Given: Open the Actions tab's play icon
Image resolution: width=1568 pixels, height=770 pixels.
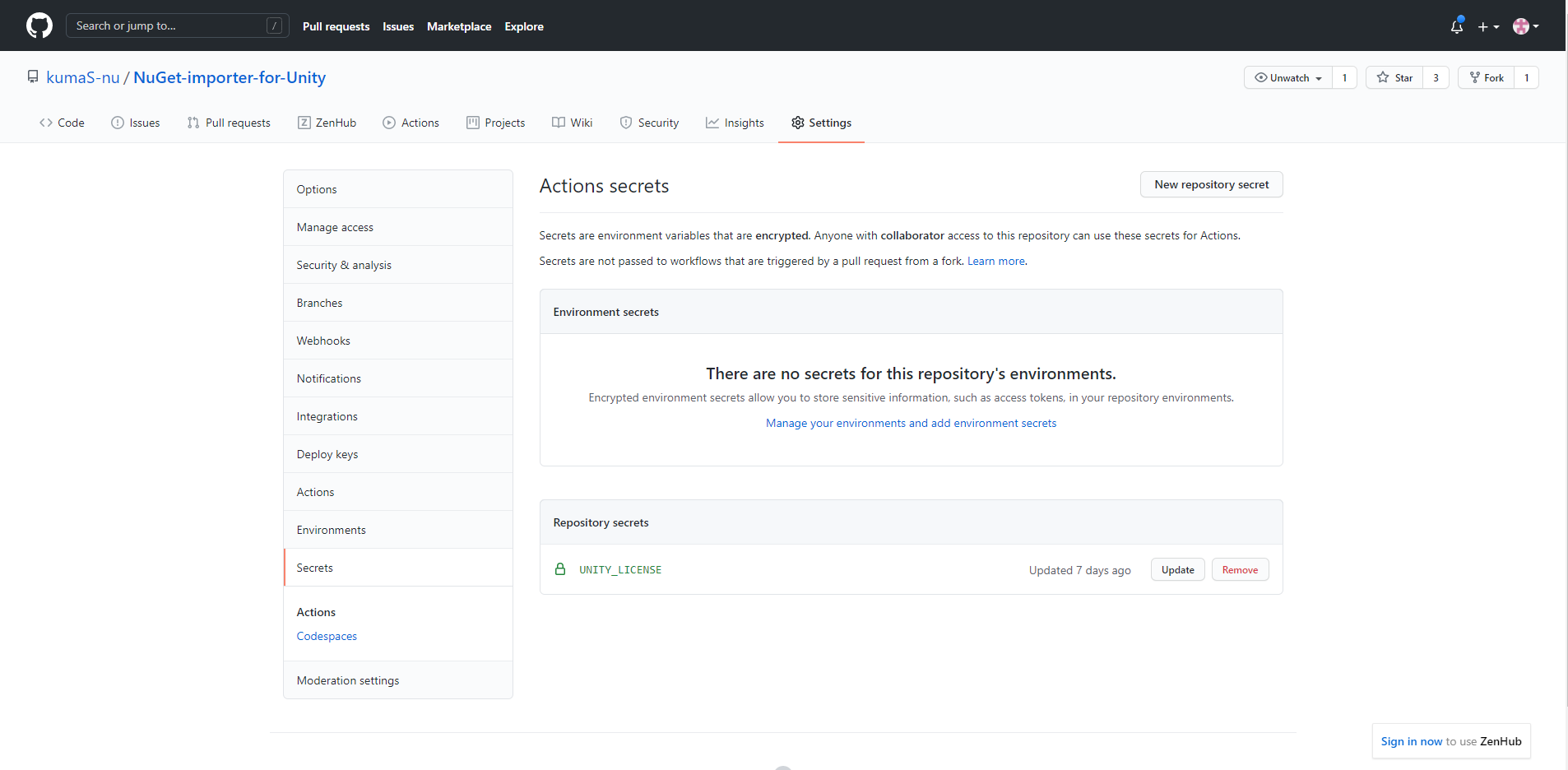Looking at the screenshot, I should click(x=388, y=123).
